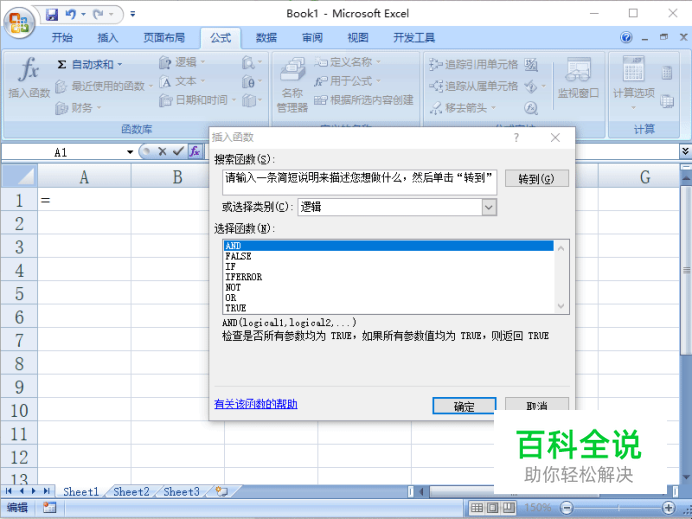Click zoom in plus button
The width and height of the screenshot is (692, 519).
pos(669,508)
